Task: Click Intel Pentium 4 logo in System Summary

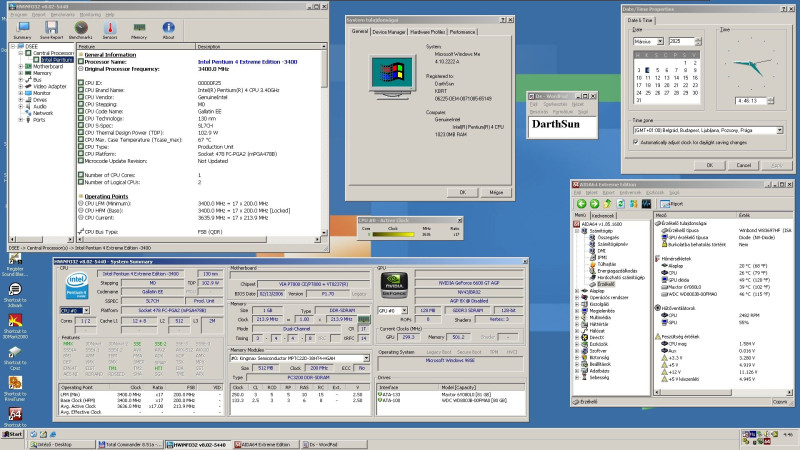Action: click(x=77, y=286)
